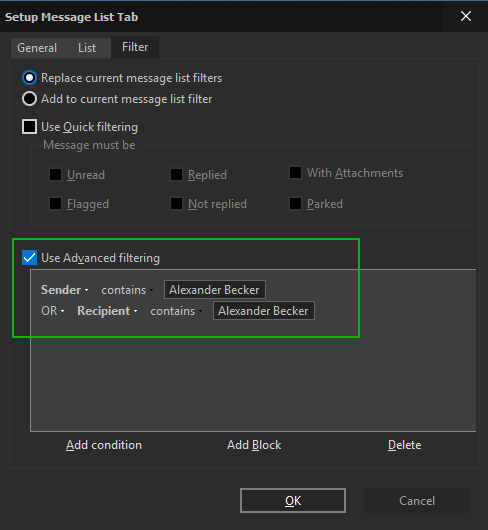The width and height of the screenshot is (488, 530).
Task: Expand the OR operator dropdown
Action: (x=53, y=311)
